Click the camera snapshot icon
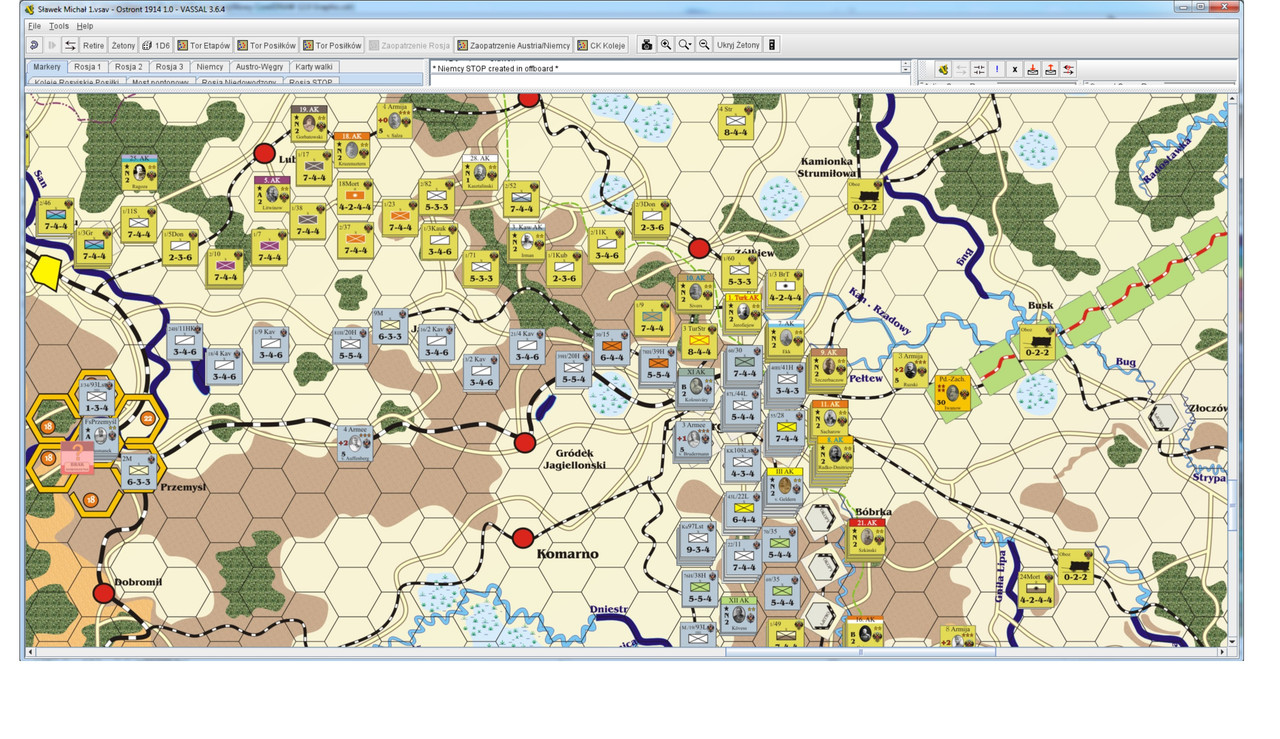This screenshot has height=739, width=1280. [x=647, y=45]
